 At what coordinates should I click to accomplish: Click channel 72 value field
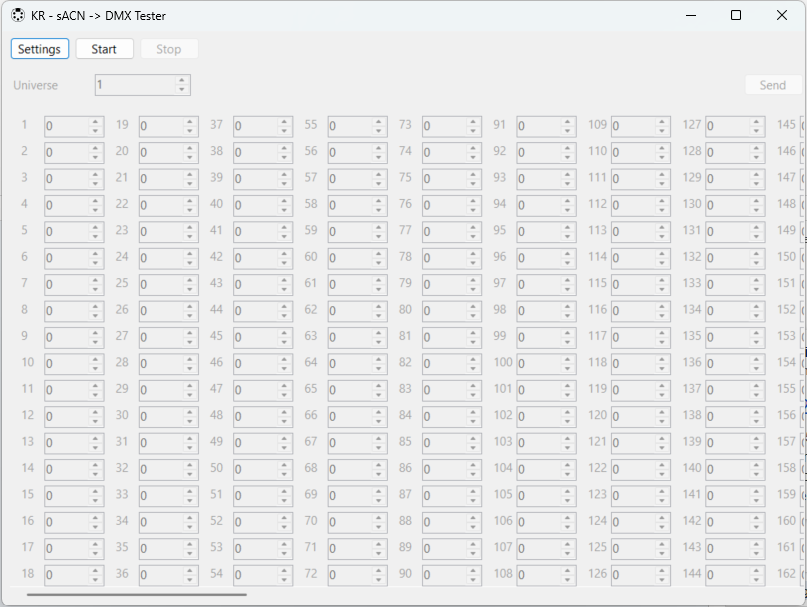[358, 575]
